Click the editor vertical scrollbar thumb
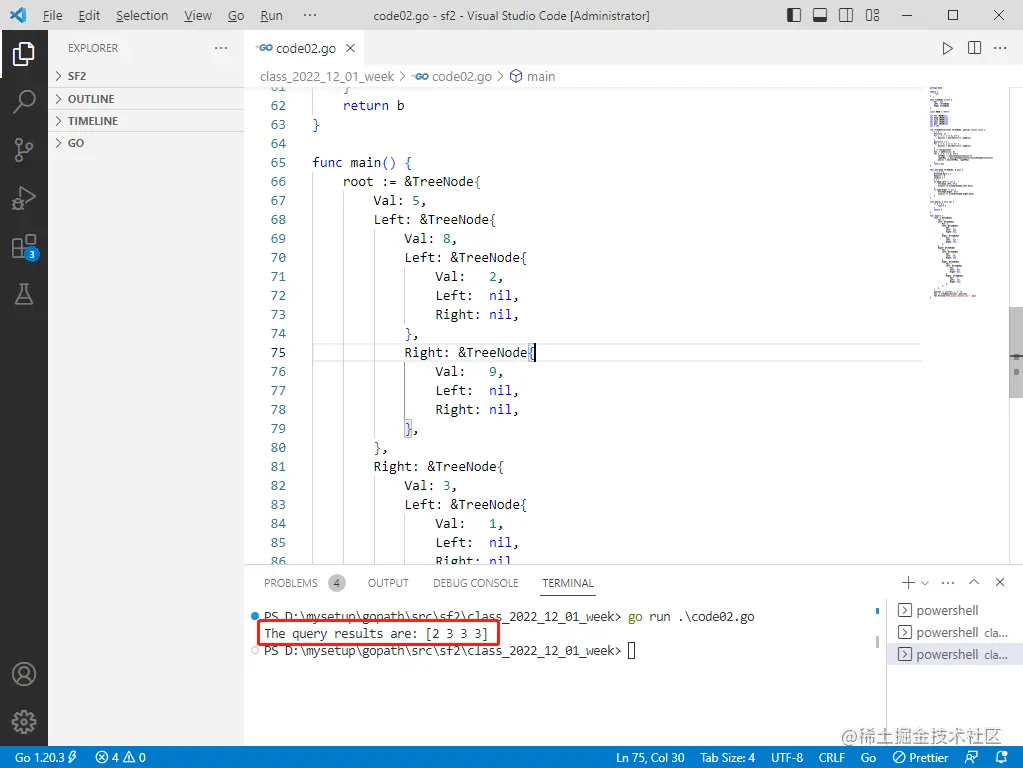This screenshot has width=1023, height=768. [x=1016, y=352]
